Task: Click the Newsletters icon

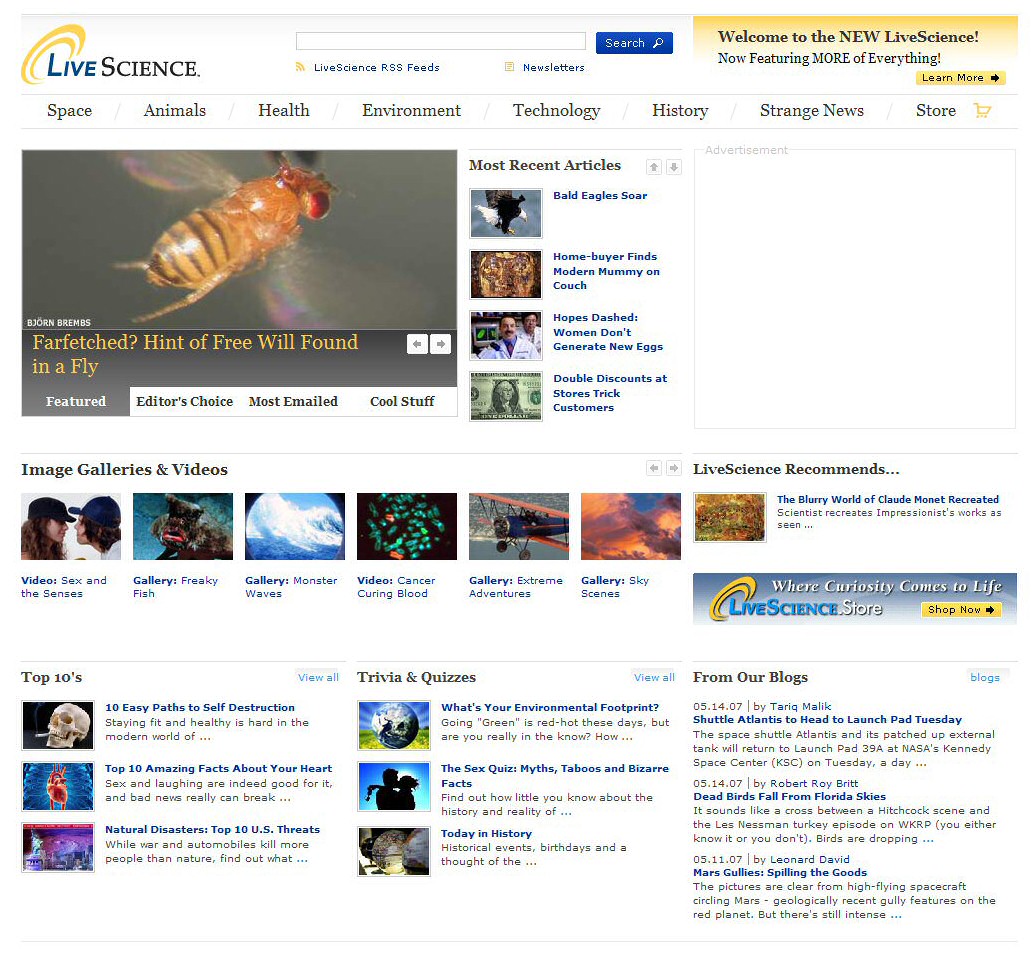Action: coord(510,67)
